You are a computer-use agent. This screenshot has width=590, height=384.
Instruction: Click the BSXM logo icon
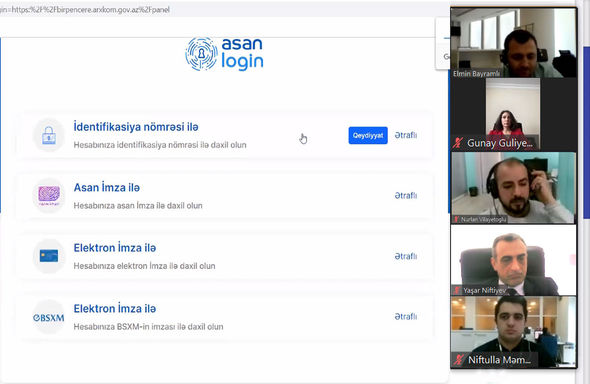[x=49, y=317]
